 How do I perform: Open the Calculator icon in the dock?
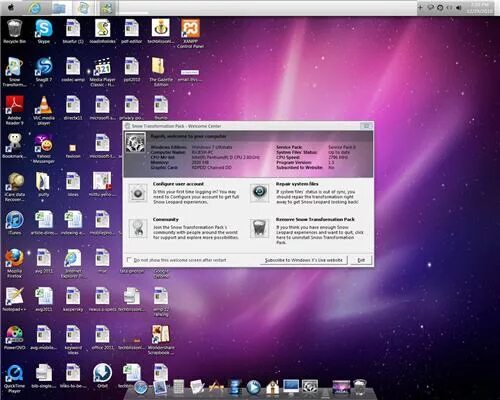pyautogui.click(x=179, y=387)
